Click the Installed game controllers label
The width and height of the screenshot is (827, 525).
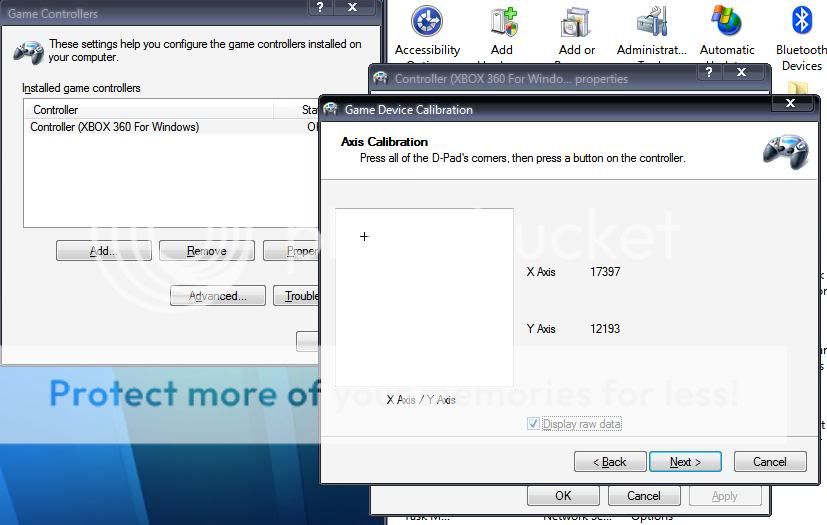pyautogui.click(x=81, y=88)
